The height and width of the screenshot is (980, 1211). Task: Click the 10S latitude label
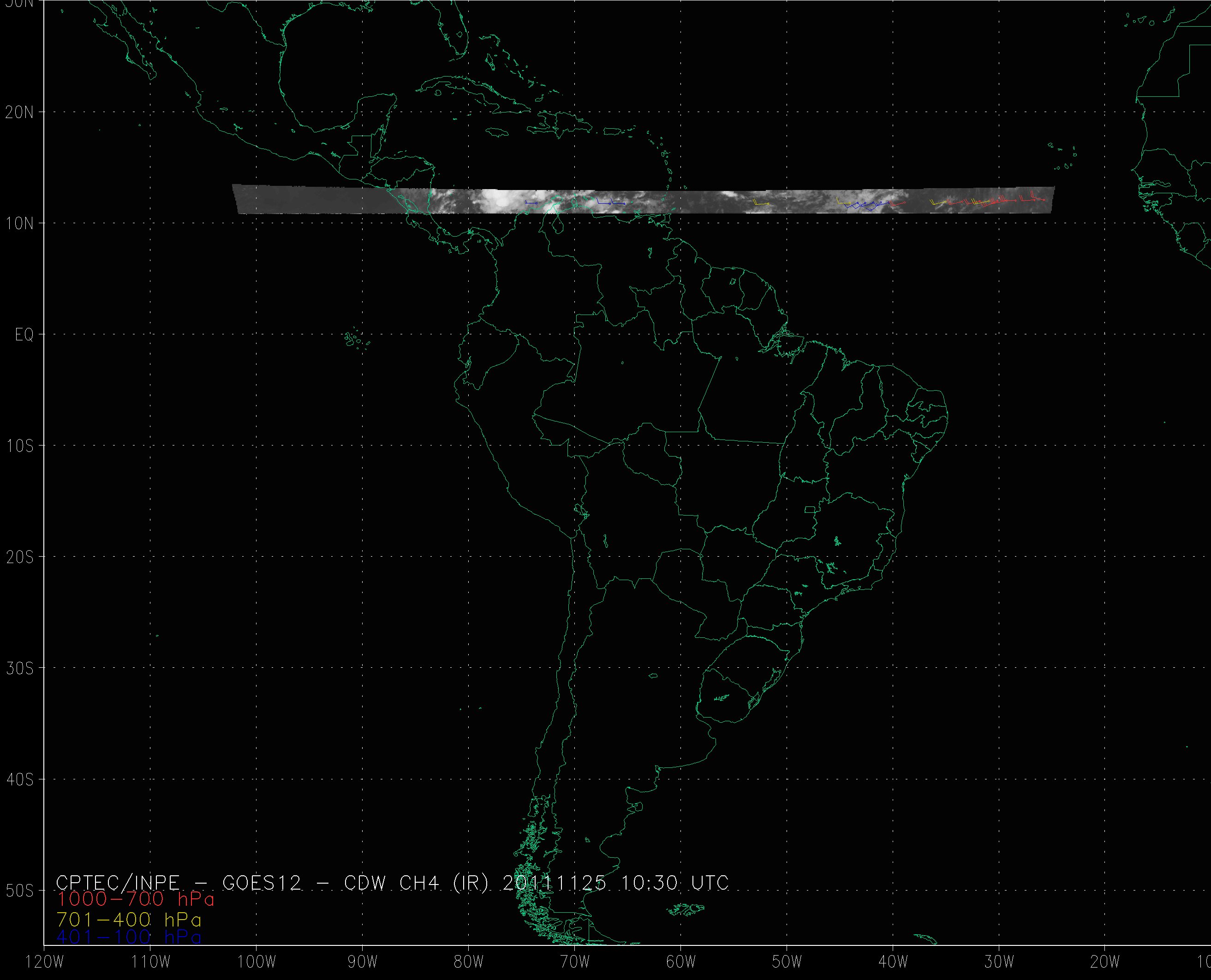[20, 446]
